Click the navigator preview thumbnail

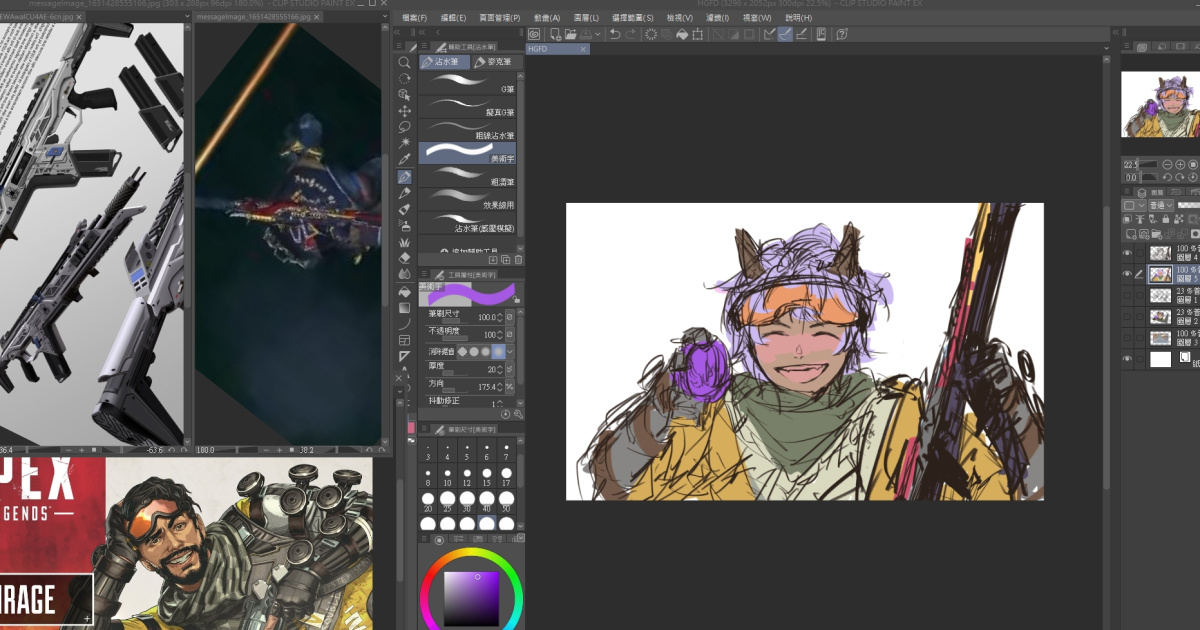[1160, 104]
